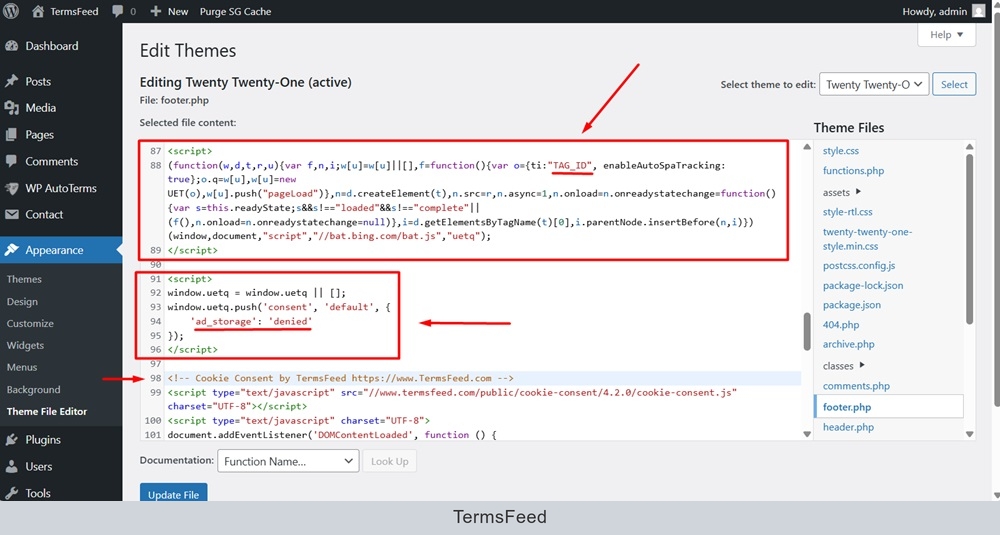The height and width of the screenshot is (535, 1000).
Task: Open the Design submenu item
Action: click(22, 302)
